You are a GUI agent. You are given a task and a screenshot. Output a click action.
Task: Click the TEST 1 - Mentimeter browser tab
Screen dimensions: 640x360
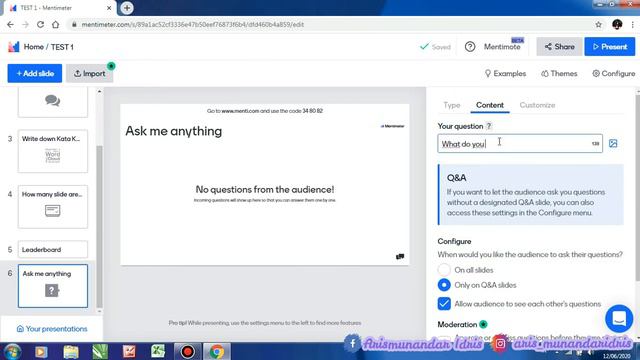point(61,8)
